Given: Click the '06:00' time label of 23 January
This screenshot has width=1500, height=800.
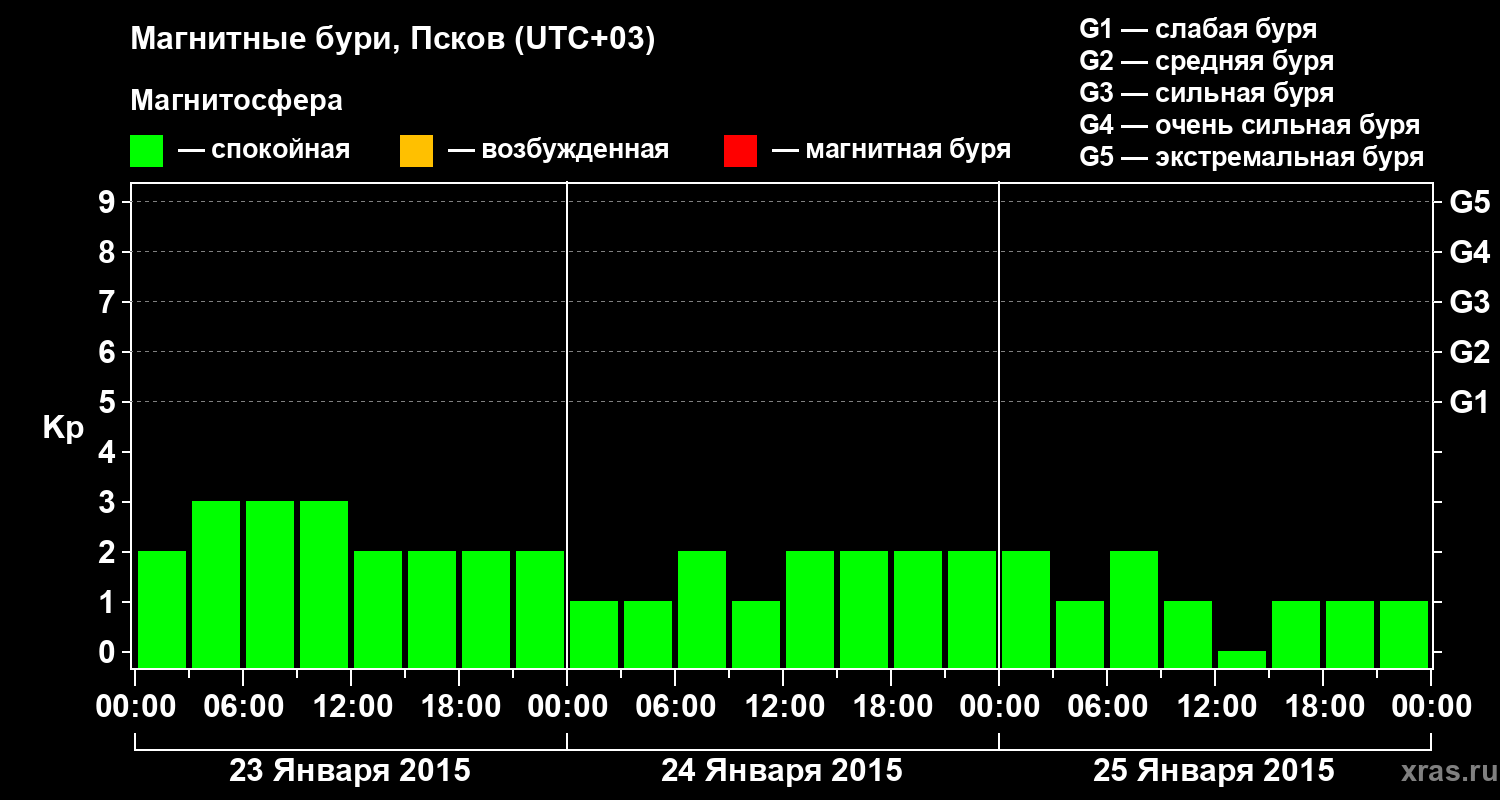Looking at the screenshot, I should (x=243, y=707).
